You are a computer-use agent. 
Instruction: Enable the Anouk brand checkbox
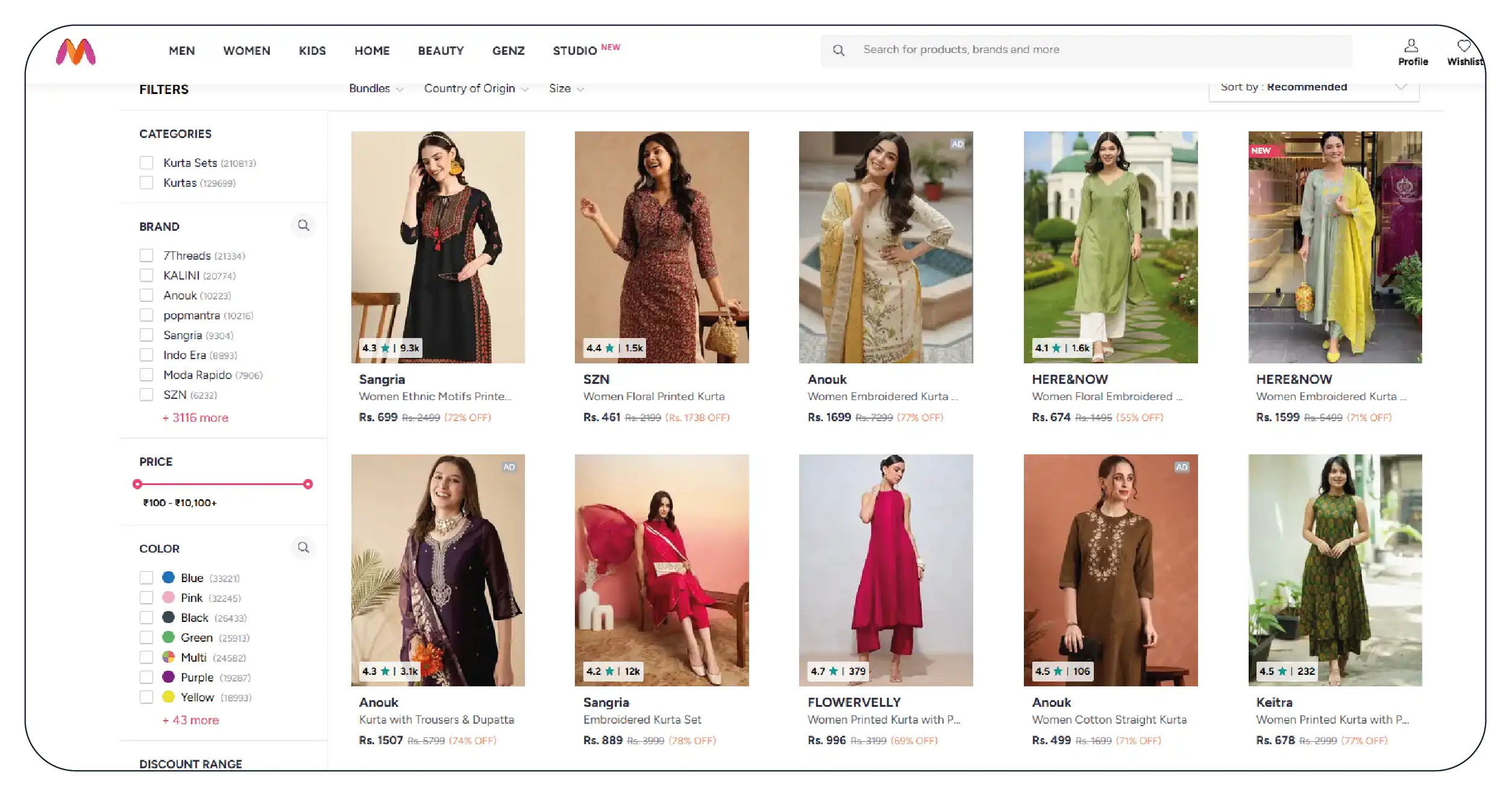[146, 295]
